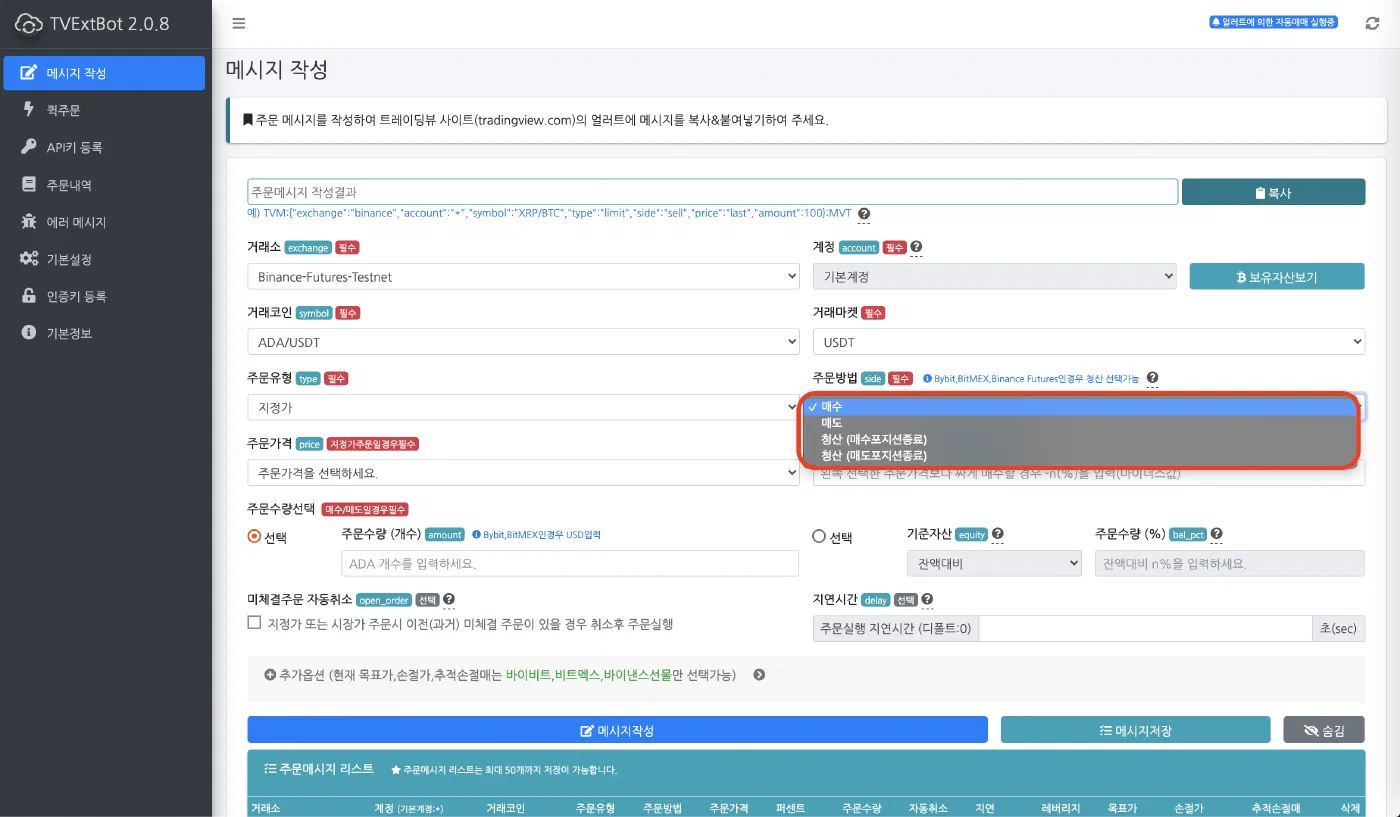Open the 계정 기본계정 dropdown
The height and width of the screenshot is (817, 1400).
click(995, 276)
